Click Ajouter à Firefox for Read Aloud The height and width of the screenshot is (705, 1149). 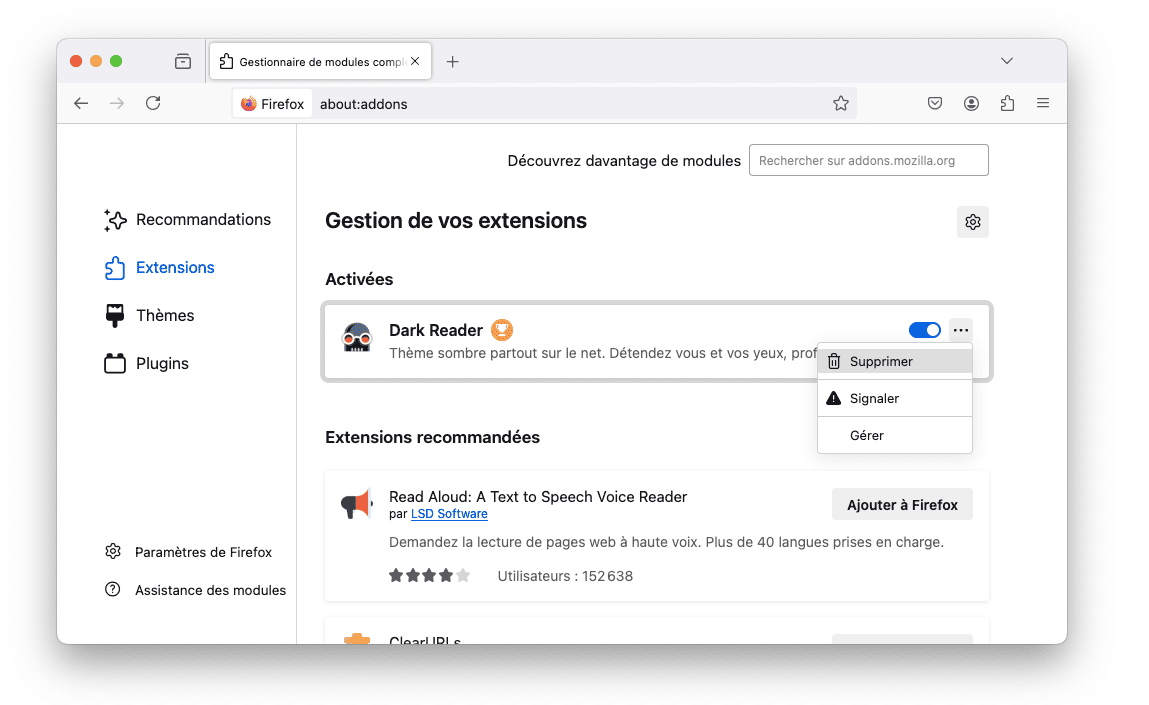pyautogui.click(x=902, y=505)
